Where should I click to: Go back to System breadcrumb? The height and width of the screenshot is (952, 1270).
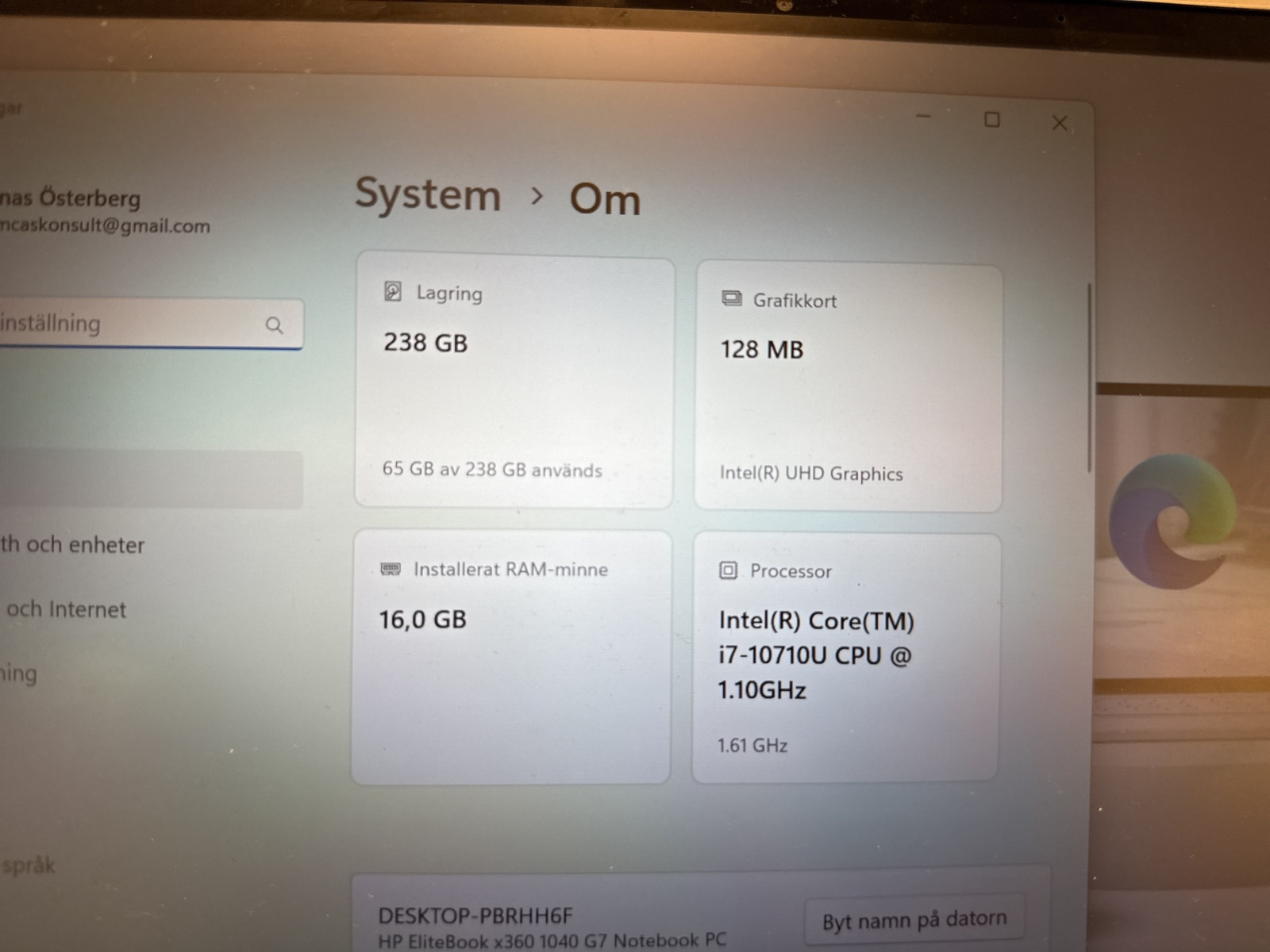click(x=428, y=194)
